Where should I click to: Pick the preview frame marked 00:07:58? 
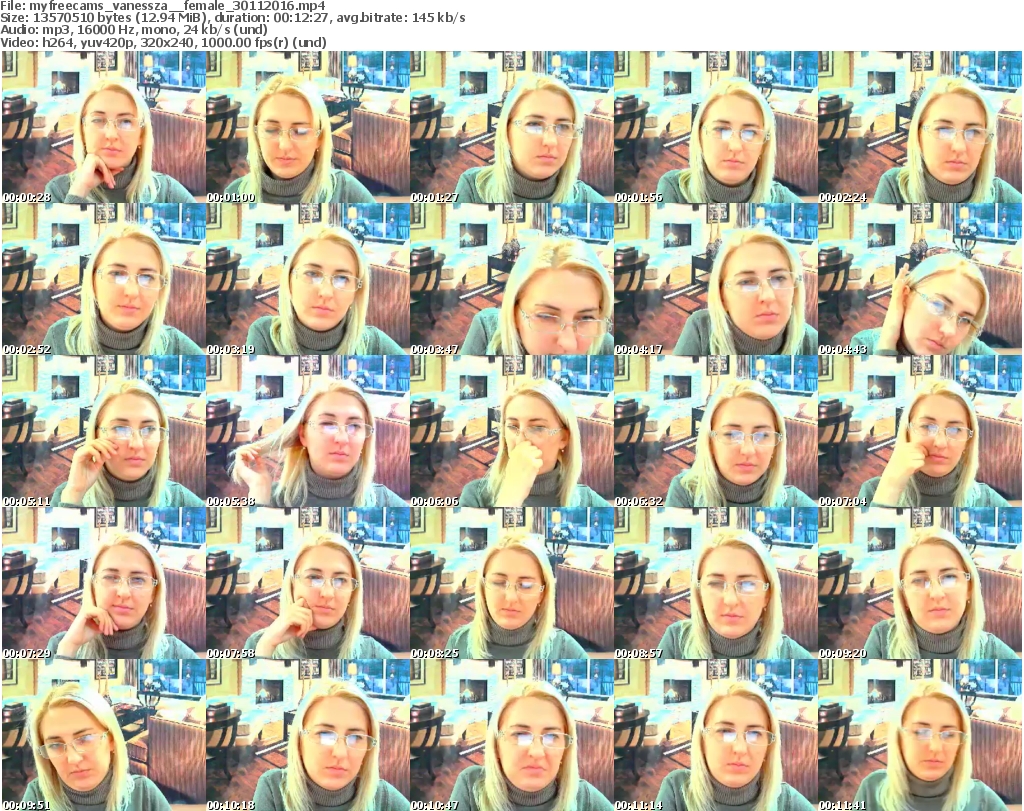click(308, 583)
